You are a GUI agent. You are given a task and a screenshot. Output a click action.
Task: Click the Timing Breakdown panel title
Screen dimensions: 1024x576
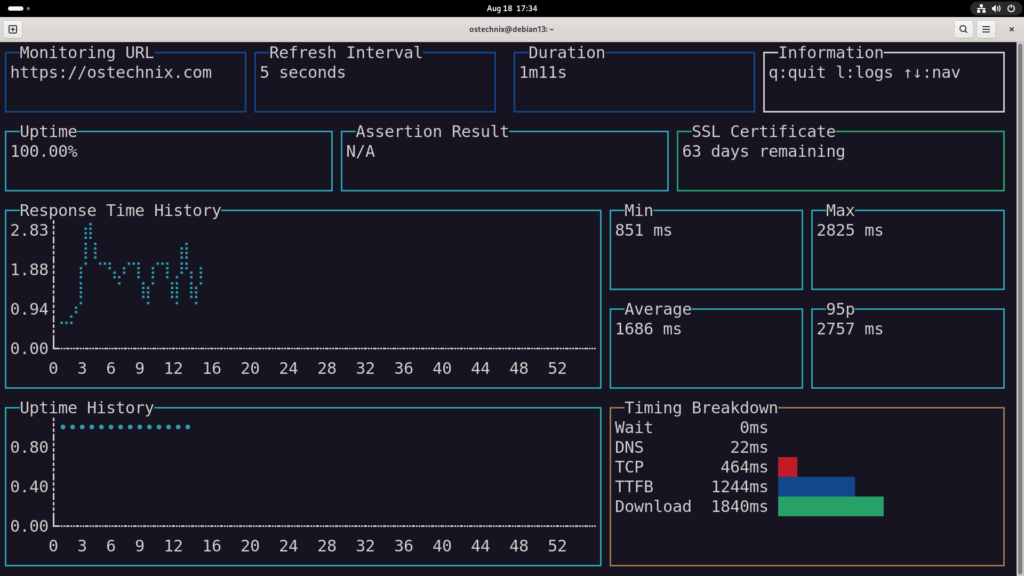pos(701,408)
